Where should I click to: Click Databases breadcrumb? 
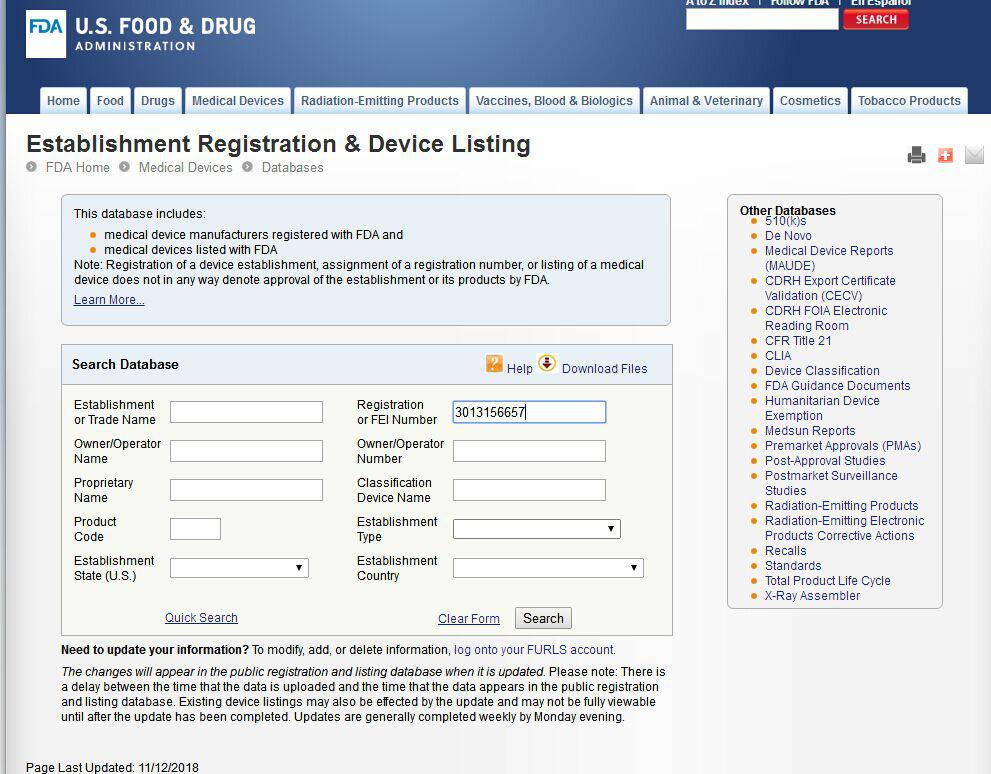click(x=293, y=167)
